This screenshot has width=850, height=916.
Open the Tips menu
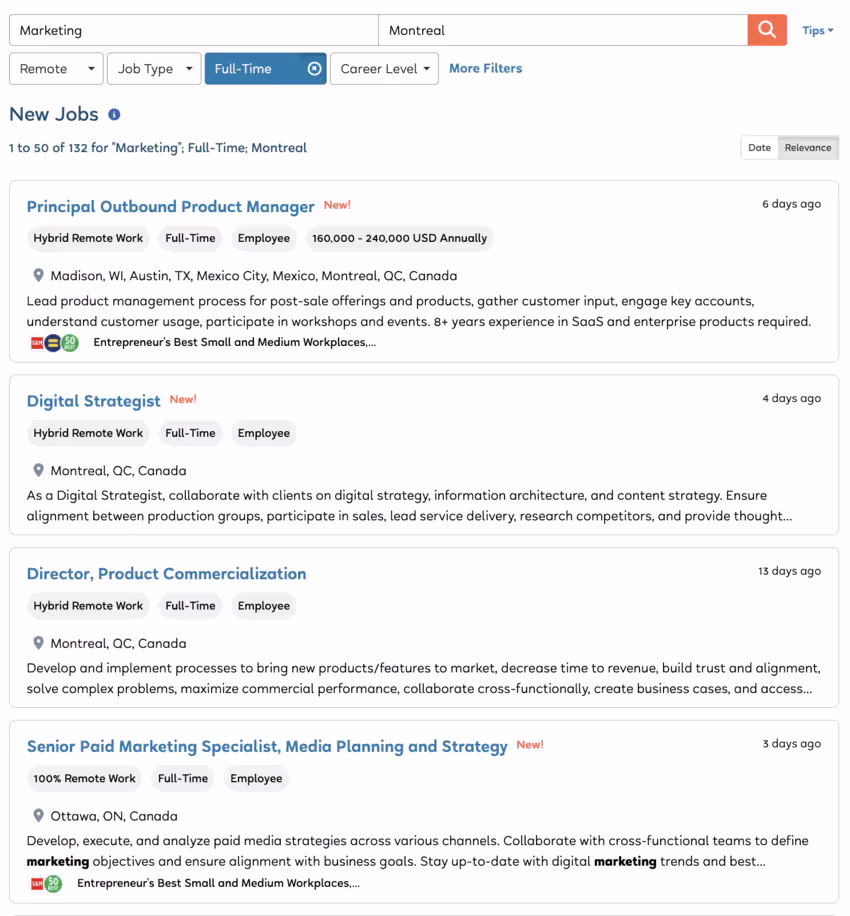click(x=817, y=29)
